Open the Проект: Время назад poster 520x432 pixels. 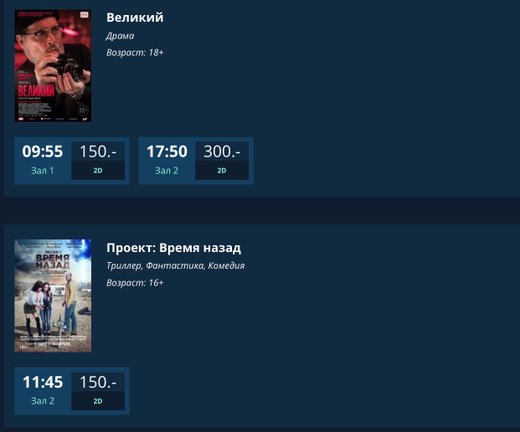pyautogui.click(x=53, y=295)
